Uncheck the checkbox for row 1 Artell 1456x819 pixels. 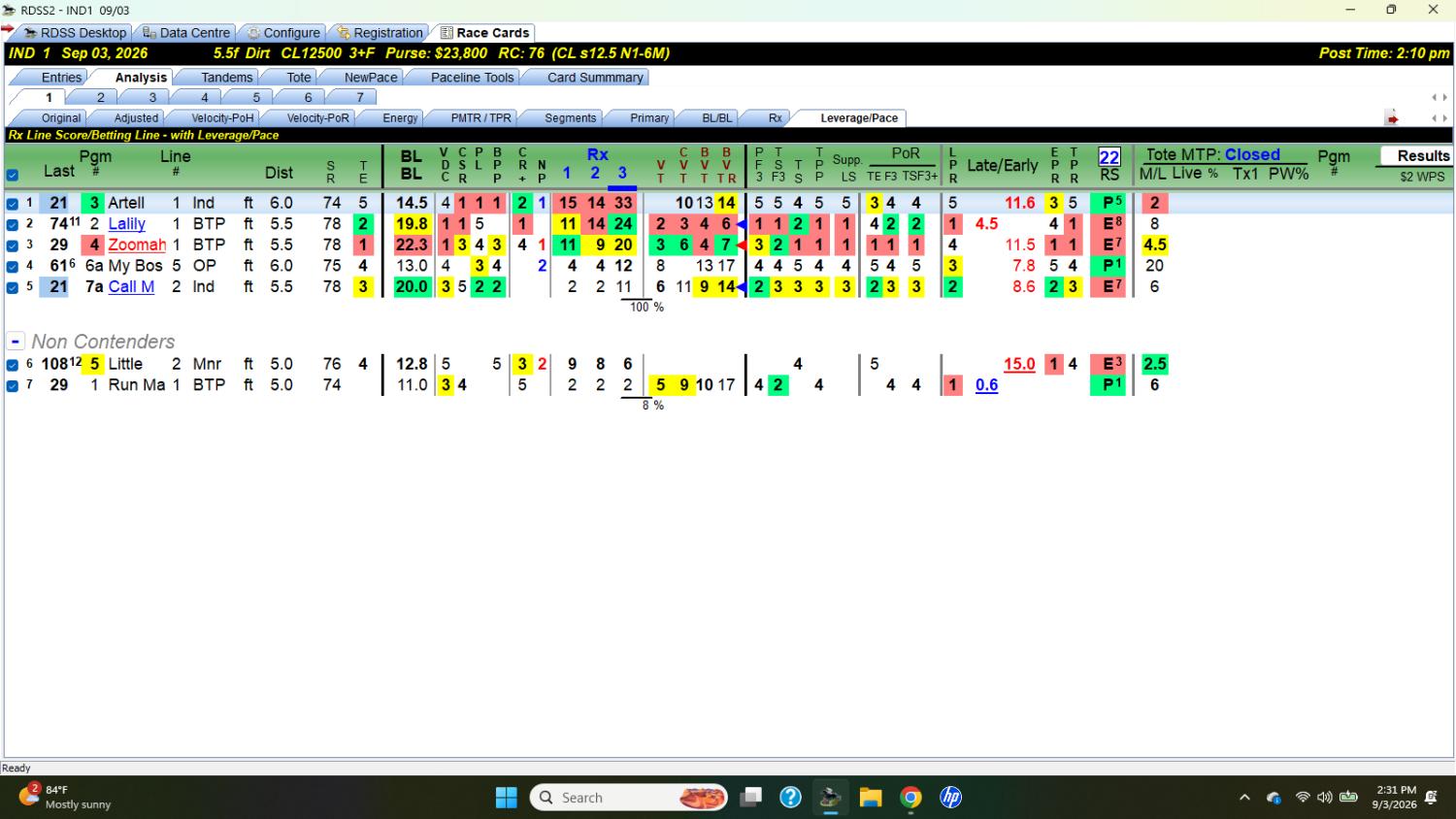pyautogui.click(x=13, y=204)
